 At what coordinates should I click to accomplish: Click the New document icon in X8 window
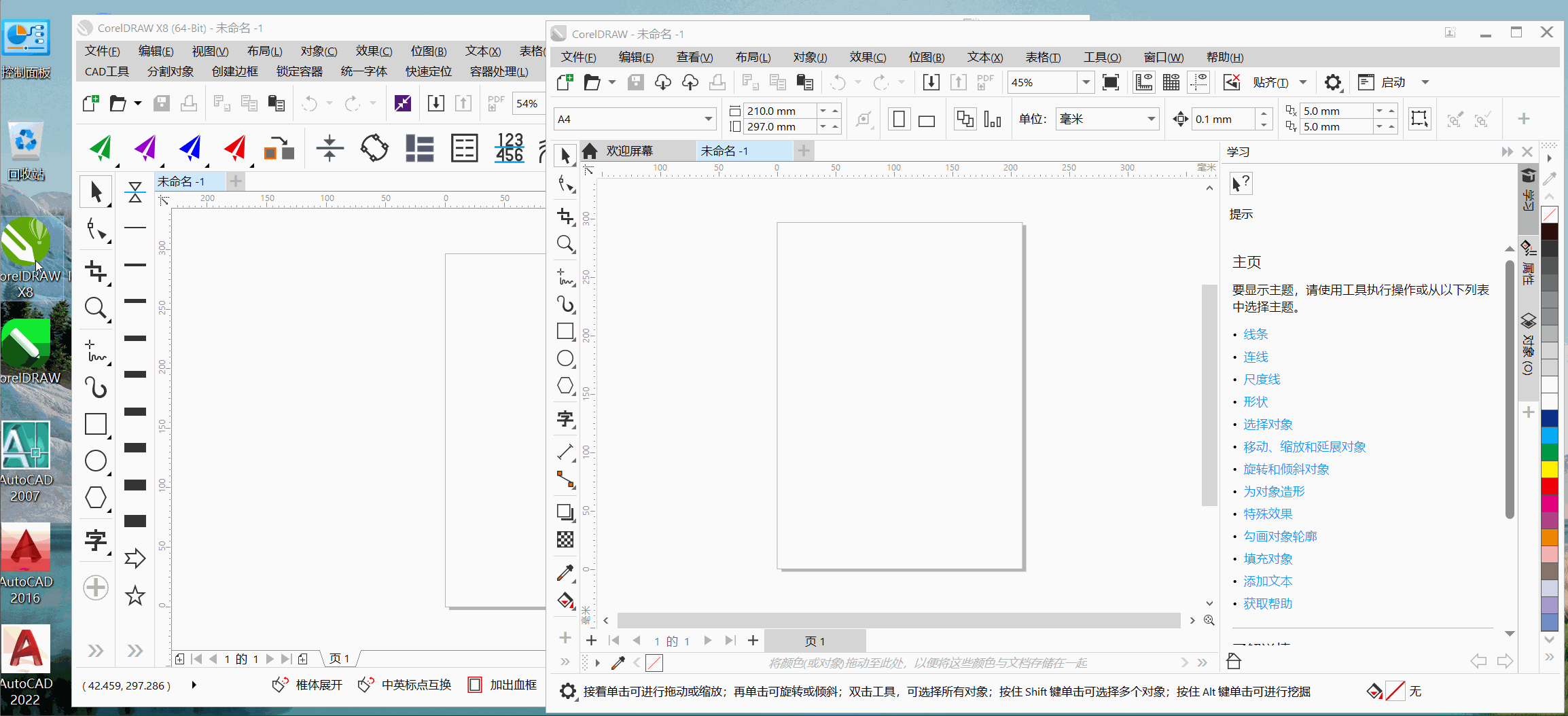pos(90,103)
